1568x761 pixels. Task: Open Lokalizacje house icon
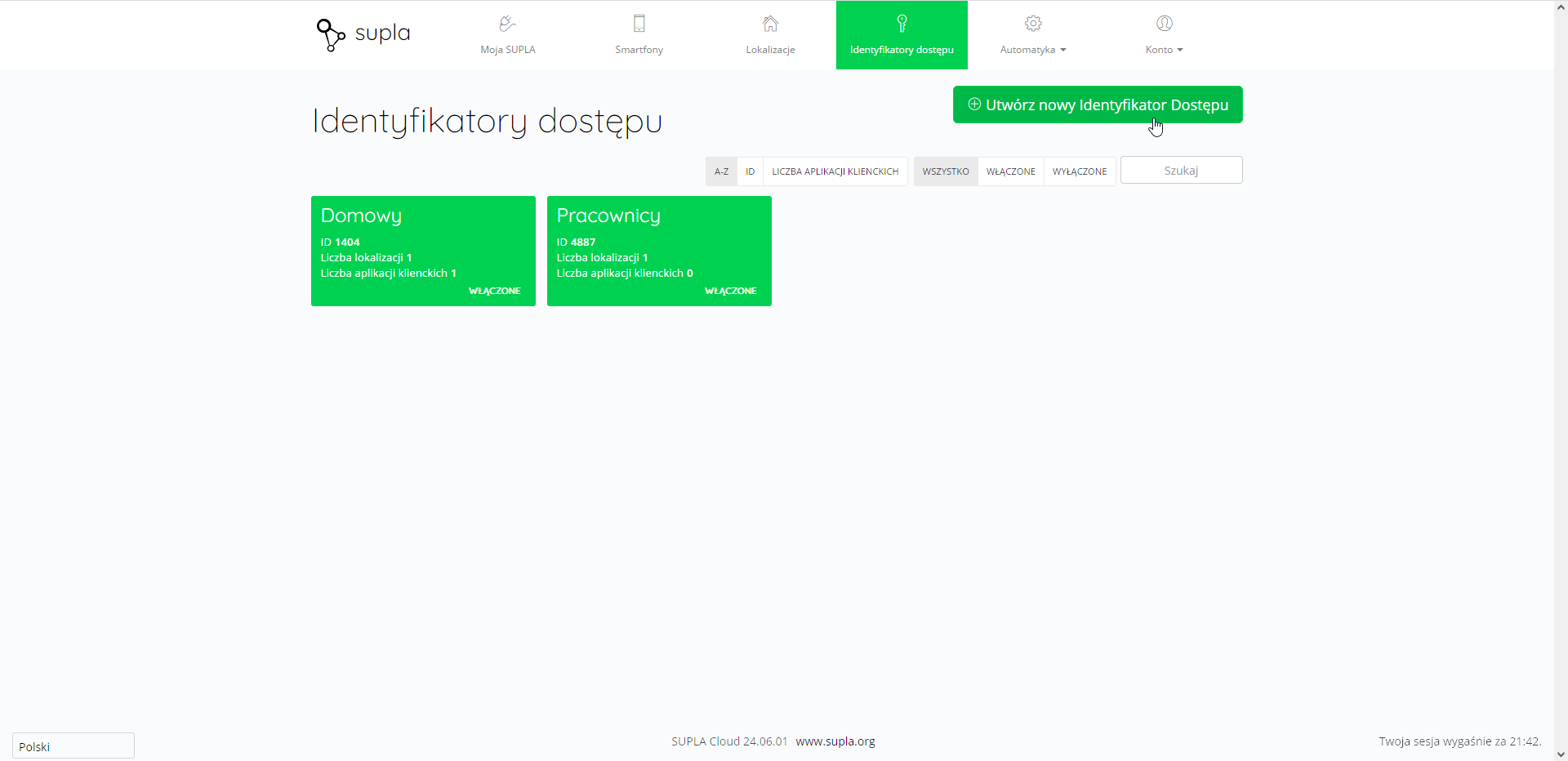770,24
